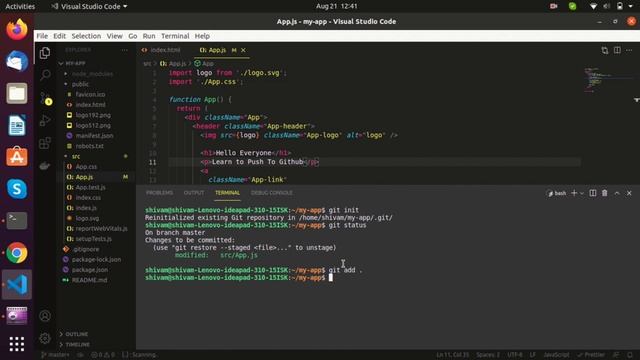The height and width of the screenshot is (360, 640).
Task: Expand the TIMELINE section
Action: click(x=77, y=344)
